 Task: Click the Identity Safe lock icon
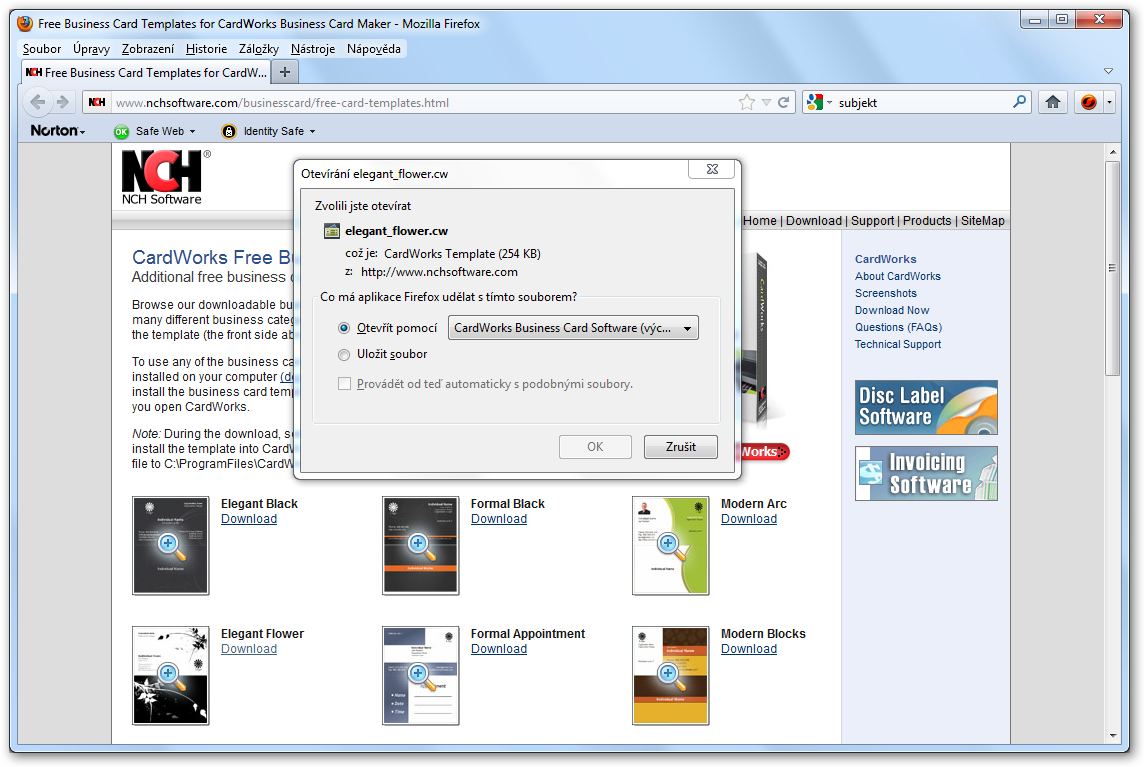229,131
